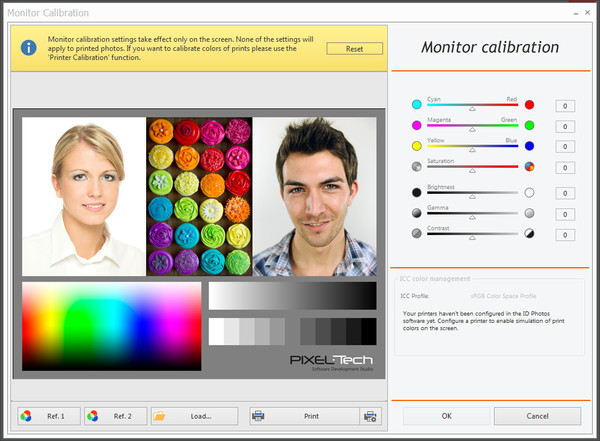Viewport: 600px width, 441px height.
Task: Click the cyan circle icon
Action: (416, 105)
